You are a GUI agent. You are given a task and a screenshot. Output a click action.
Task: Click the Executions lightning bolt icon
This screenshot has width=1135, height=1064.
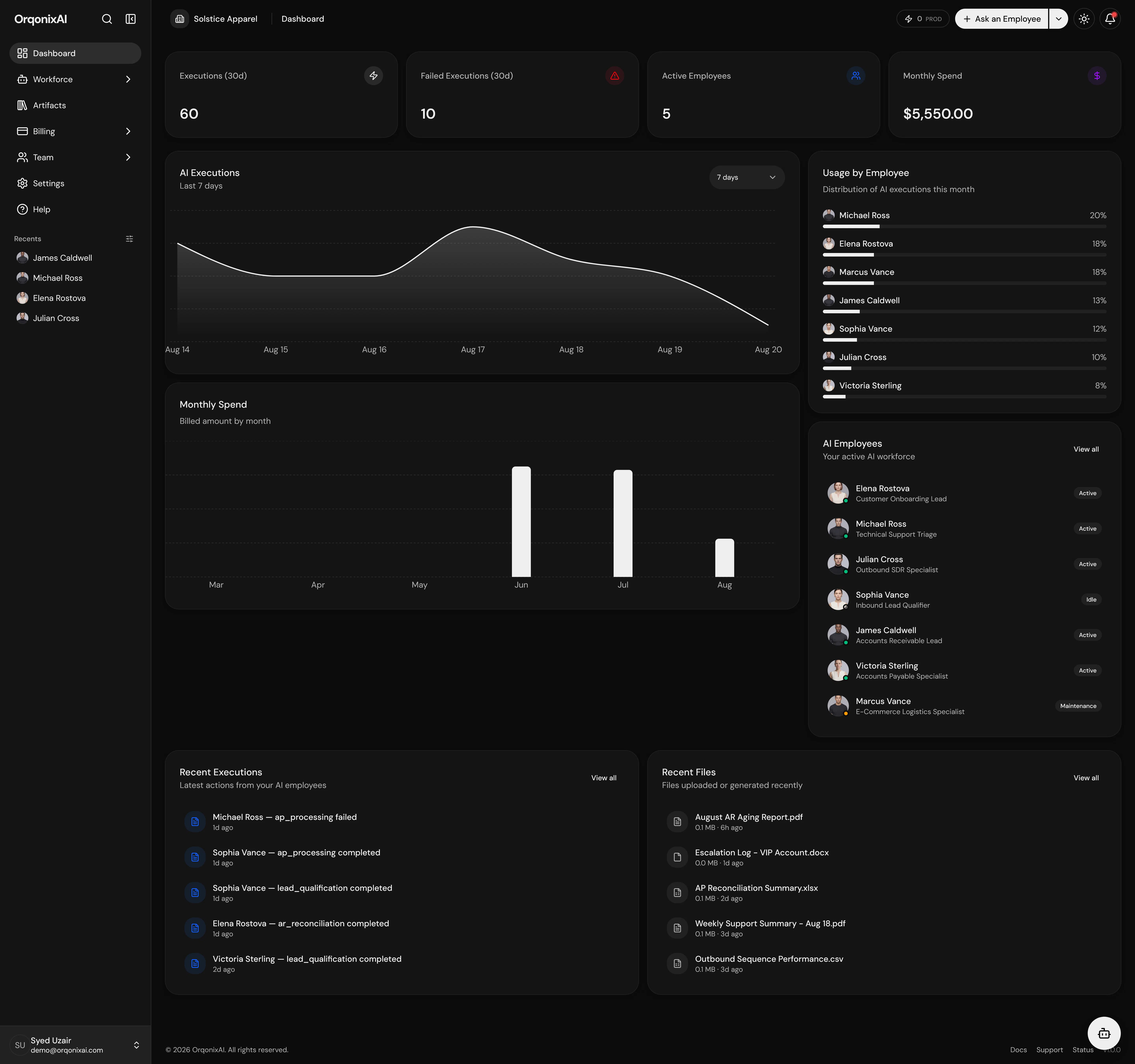[x=373, y=75]
